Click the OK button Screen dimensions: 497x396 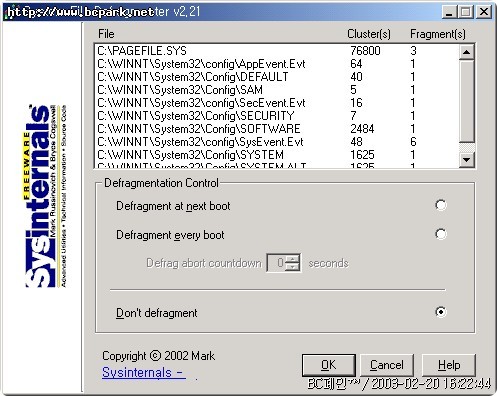[x=329, y=365]
